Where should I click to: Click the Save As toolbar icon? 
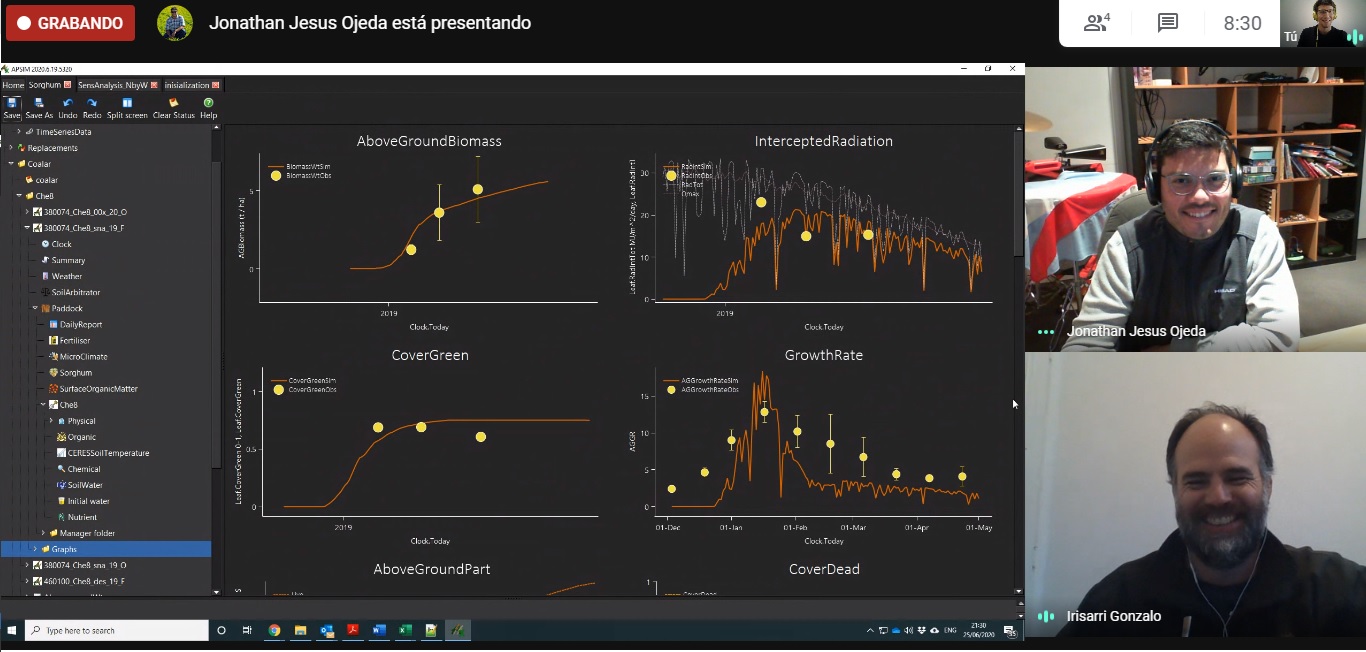pyautogui.click(x=39, y=102)
